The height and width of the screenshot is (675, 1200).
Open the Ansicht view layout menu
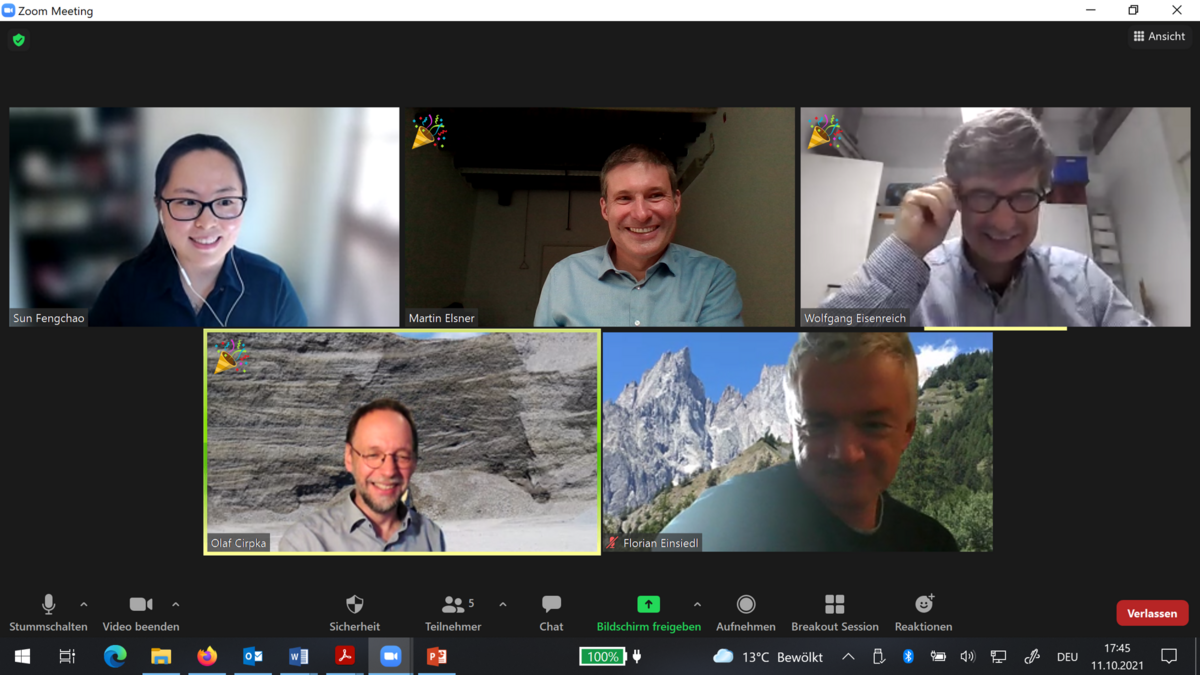click(x=1159, y=36)
